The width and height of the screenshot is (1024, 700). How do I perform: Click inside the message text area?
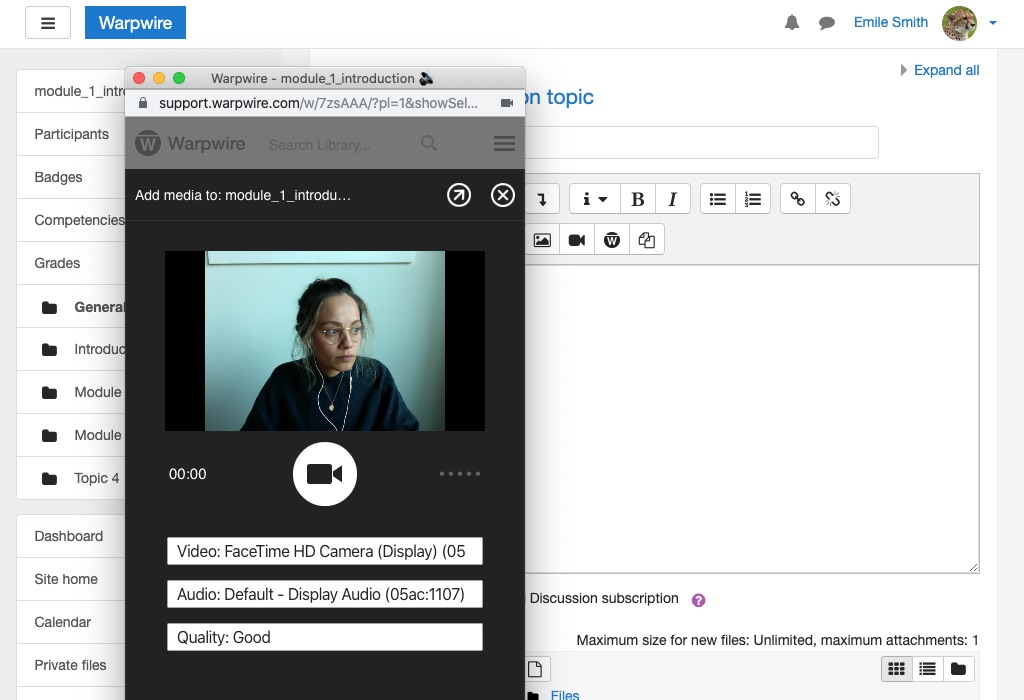(751, 419)
